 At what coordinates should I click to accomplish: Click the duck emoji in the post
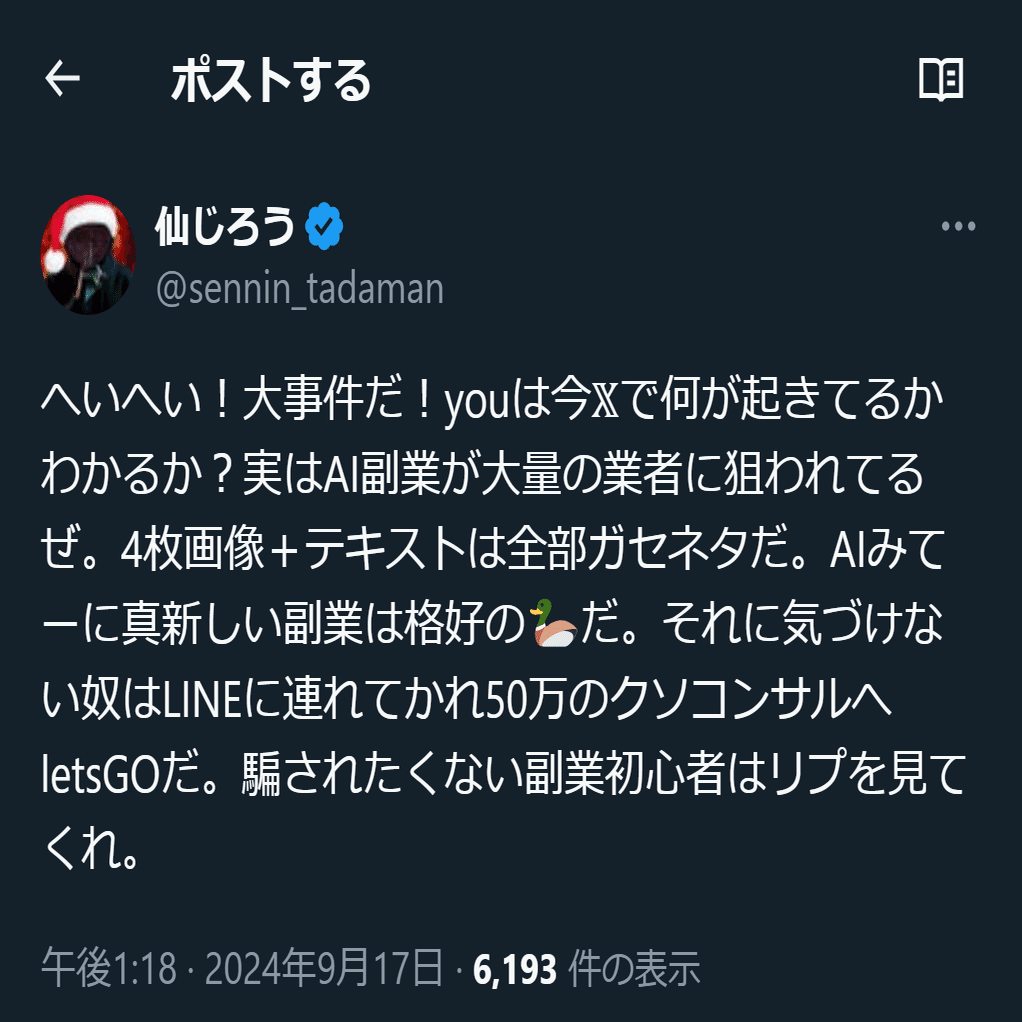[554, 622]
